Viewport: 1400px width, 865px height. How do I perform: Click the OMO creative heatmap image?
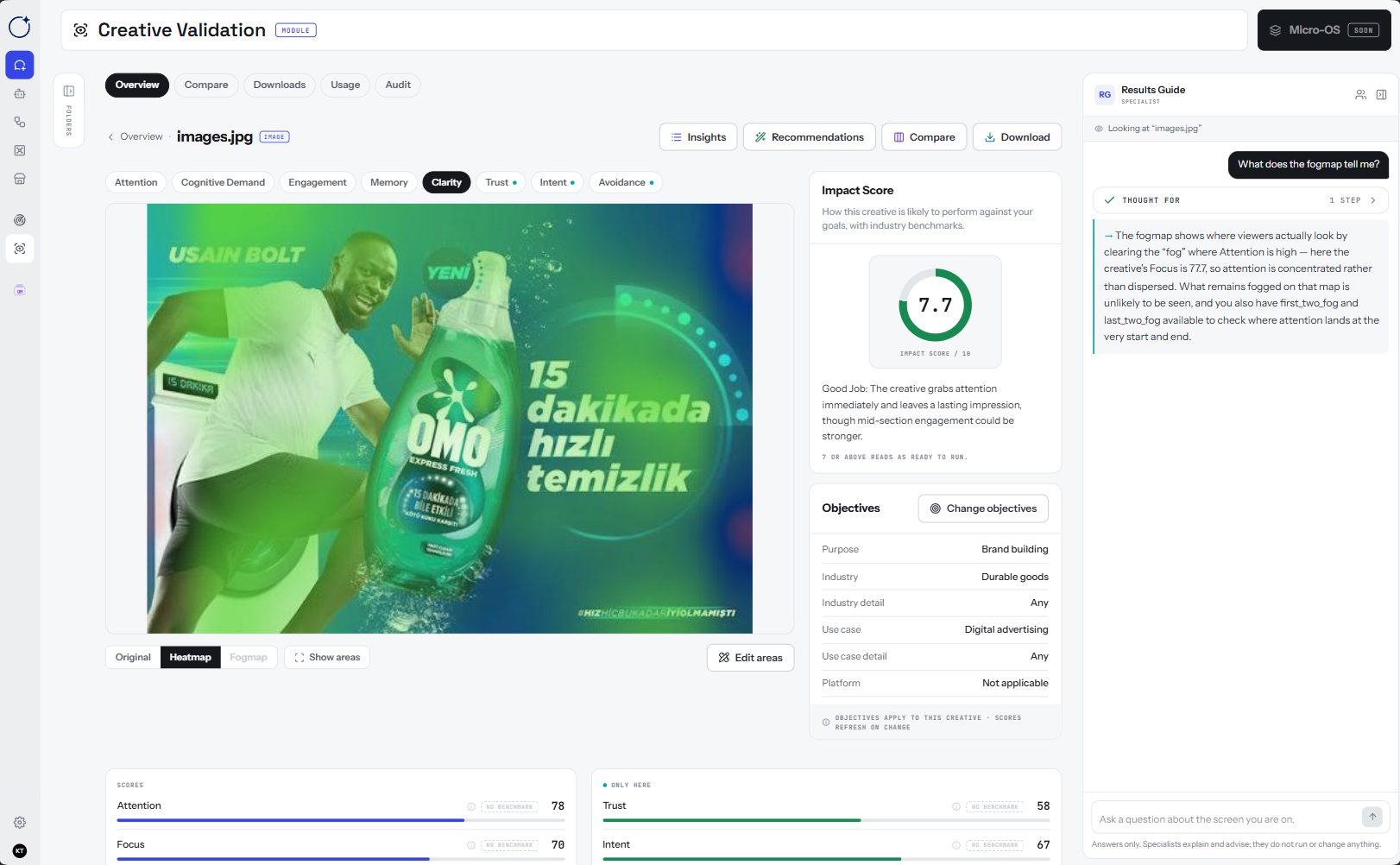click(x=450, y=419)
